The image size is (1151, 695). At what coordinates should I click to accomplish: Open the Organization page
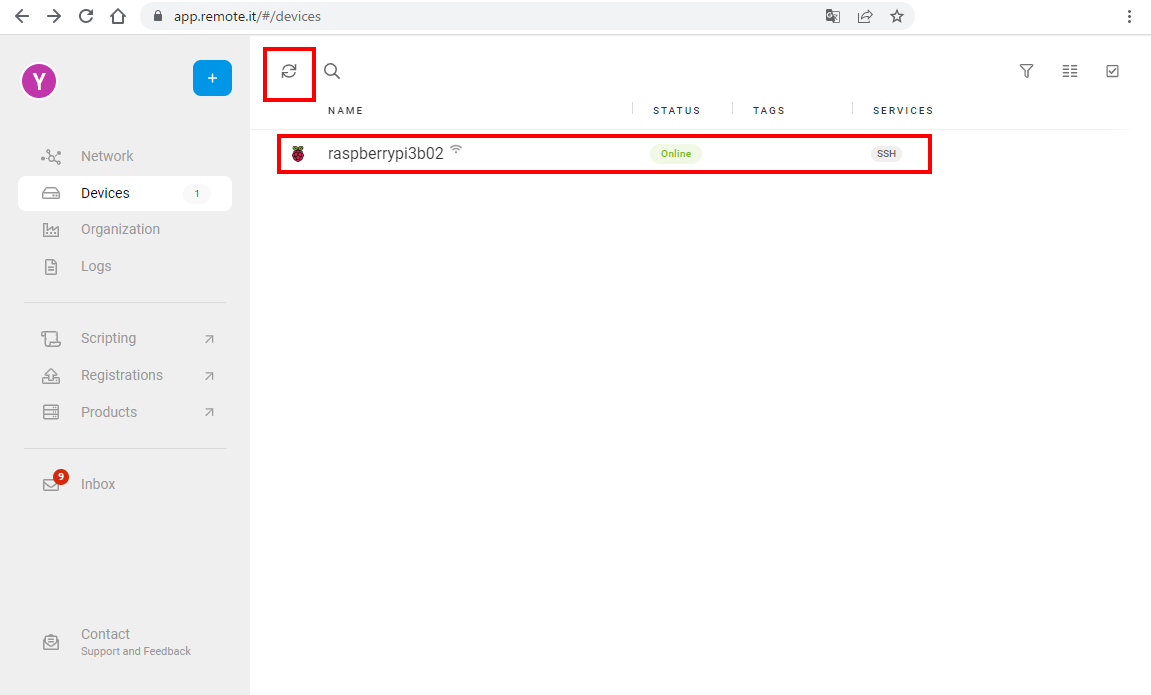(120, 229)
